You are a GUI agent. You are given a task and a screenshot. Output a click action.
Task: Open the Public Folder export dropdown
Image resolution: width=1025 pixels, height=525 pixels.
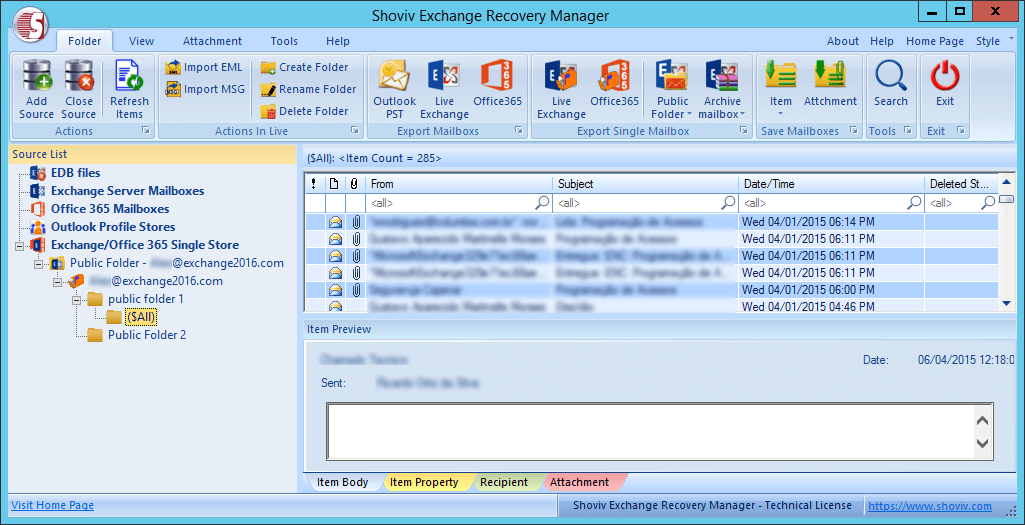[x=673, y=90]
